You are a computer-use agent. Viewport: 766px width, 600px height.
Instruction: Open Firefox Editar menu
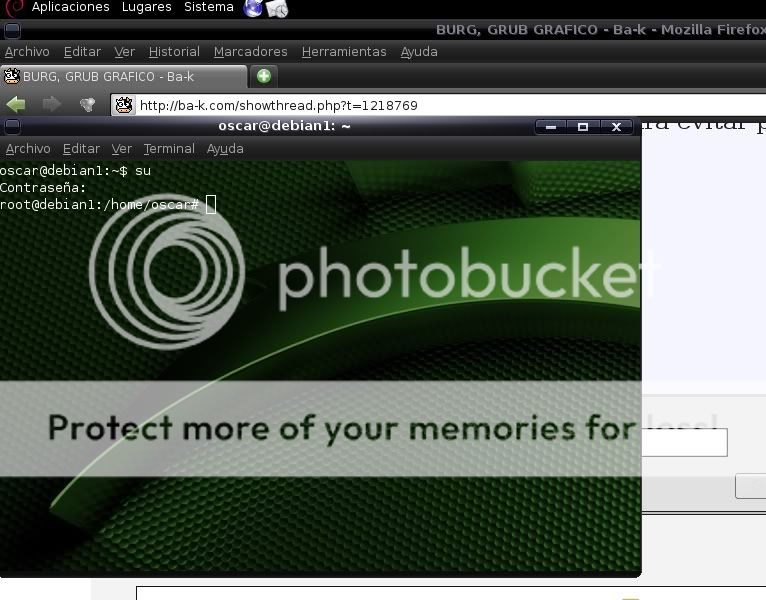point(82,52)
